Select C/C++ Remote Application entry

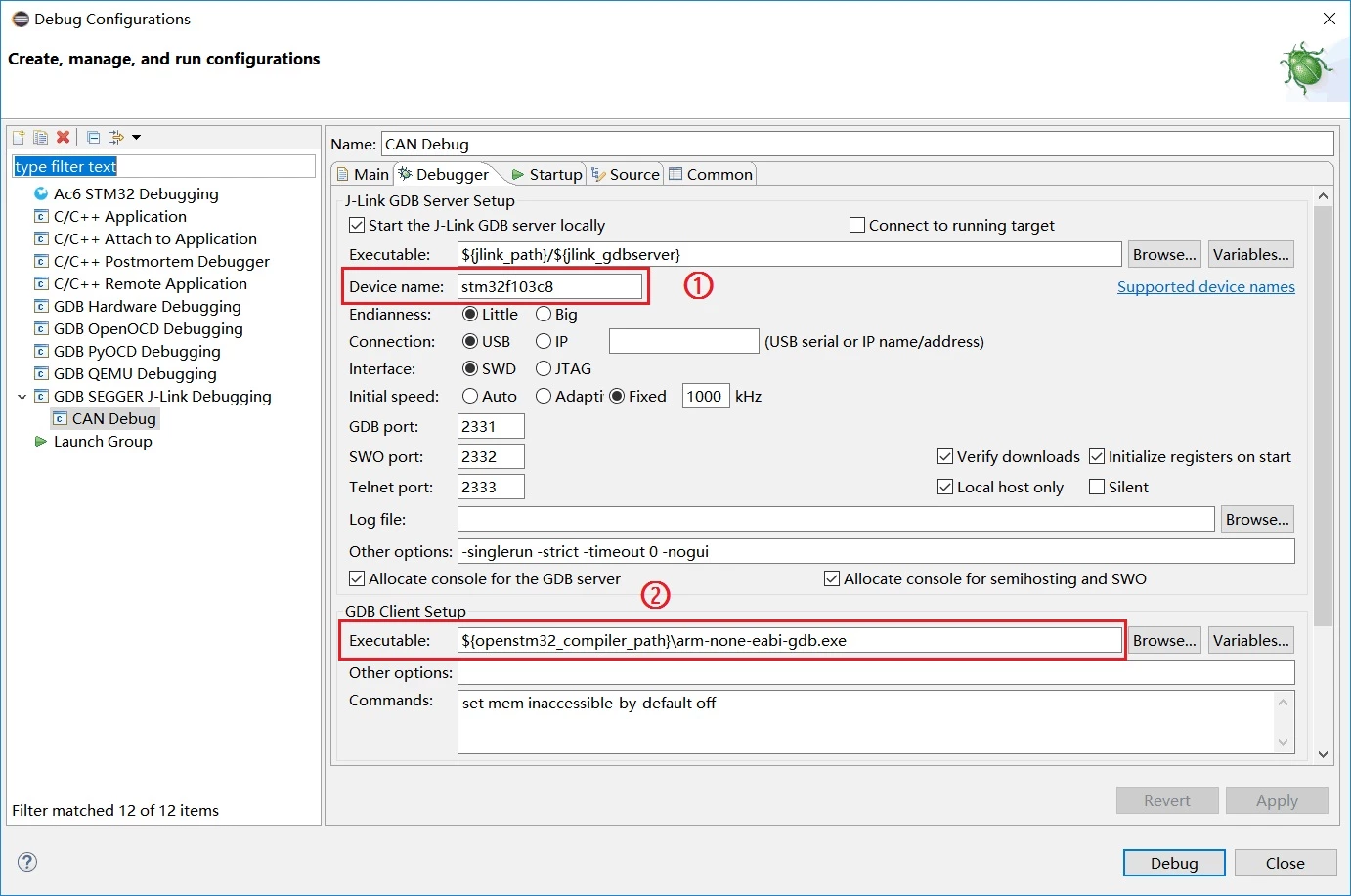150,283
